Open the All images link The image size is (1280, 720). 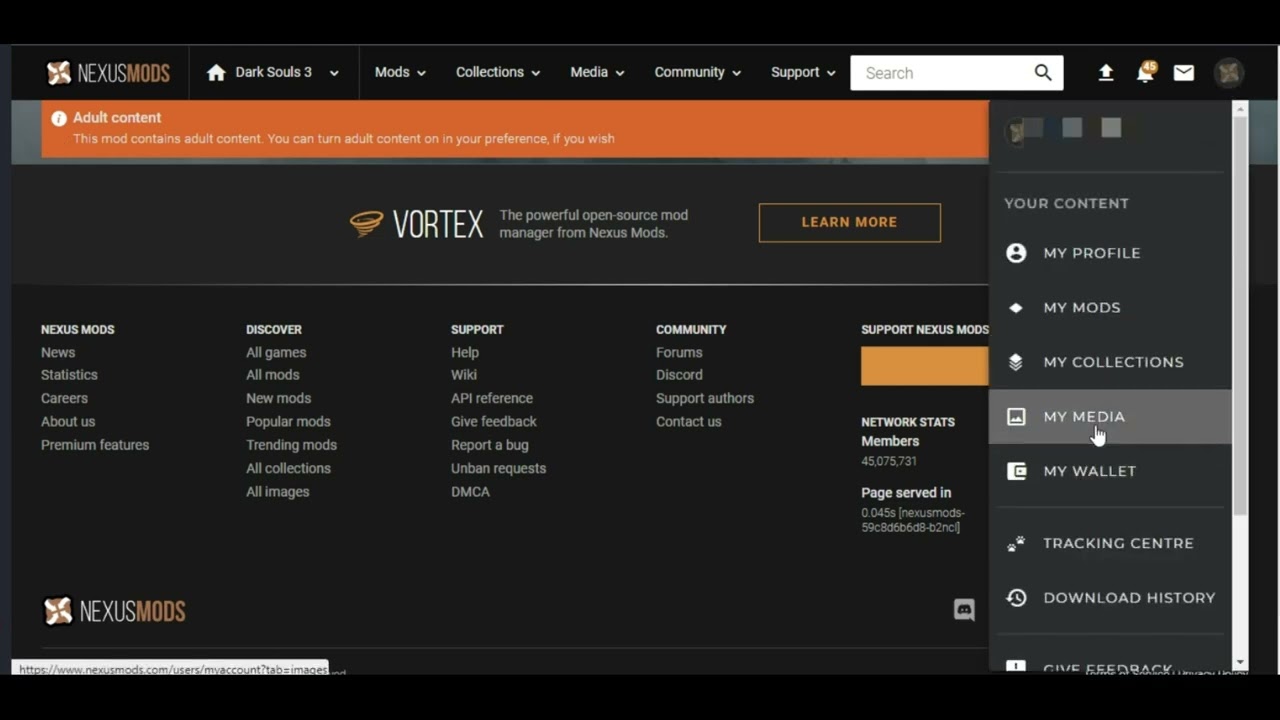[x=278, y=492]
